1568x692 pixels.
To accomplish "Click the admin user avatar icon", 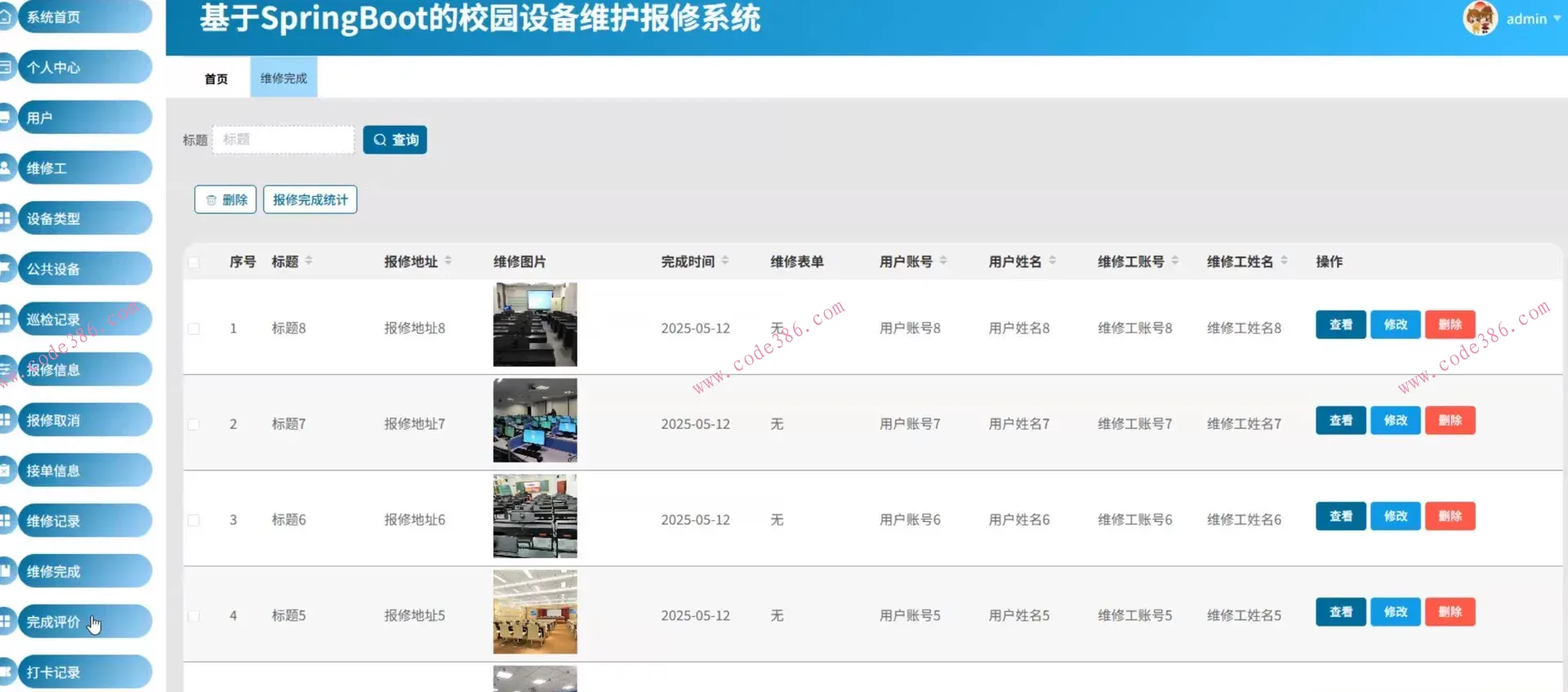I will [x=1479, y=18].
